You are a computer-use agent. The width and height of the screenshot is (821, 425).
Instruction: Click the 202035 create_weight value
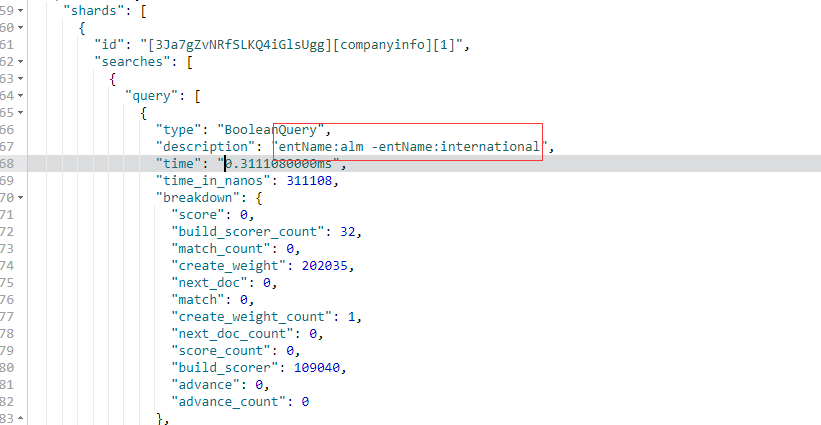click(x=324, y=265)
